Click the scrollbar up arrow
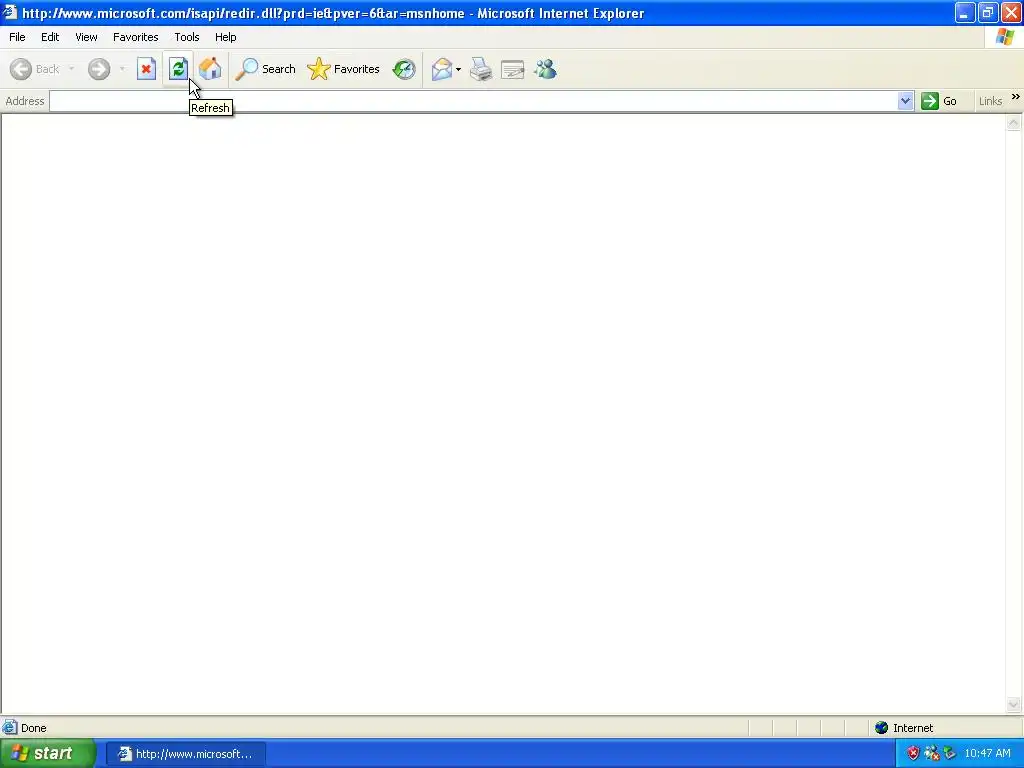 tap(1014, 122)
